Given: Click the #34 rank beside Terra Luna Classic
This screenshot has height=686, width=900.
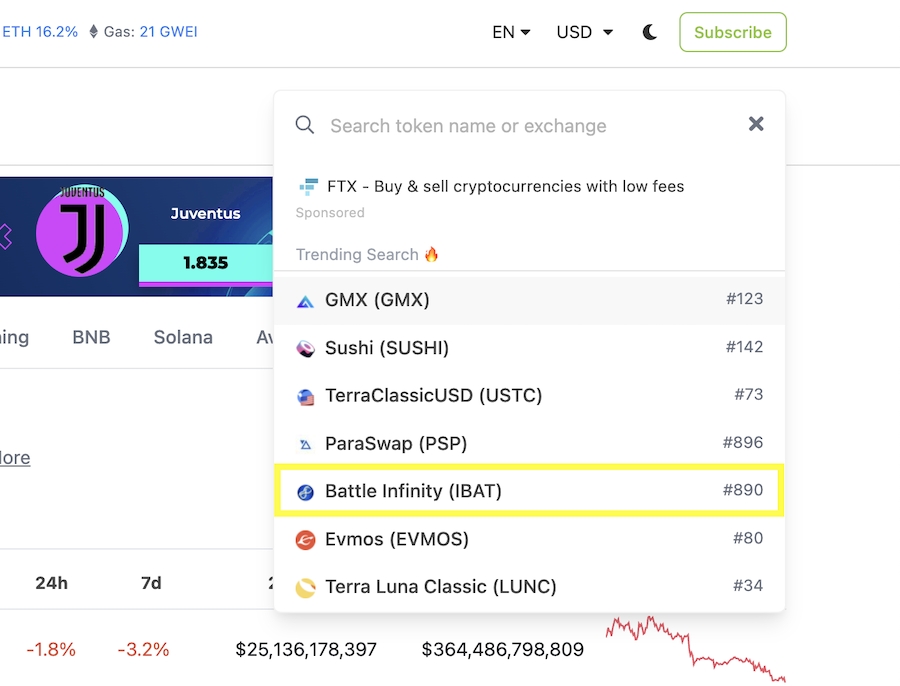Looking at the screenshot, I should pos(748,586).
